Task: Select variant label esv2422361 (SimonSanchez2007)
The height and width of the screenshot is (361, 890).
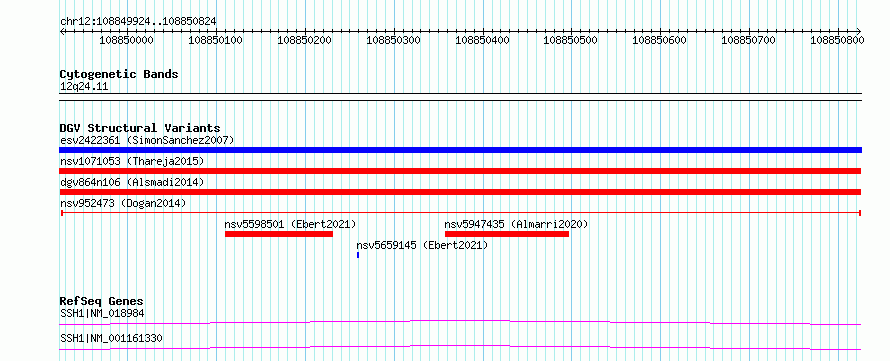Action: pyautogui.click(x=147, y=140)
